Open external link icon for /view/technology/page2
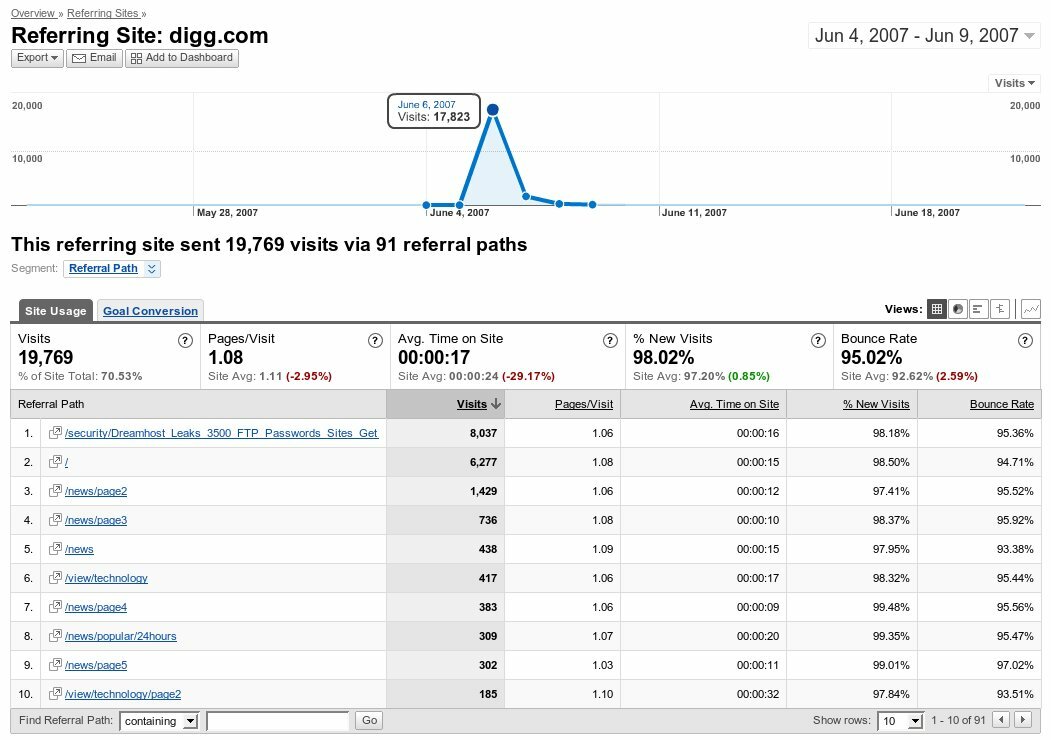Image resolution: width=1051 pixels, height=740 pixels. 56,693
